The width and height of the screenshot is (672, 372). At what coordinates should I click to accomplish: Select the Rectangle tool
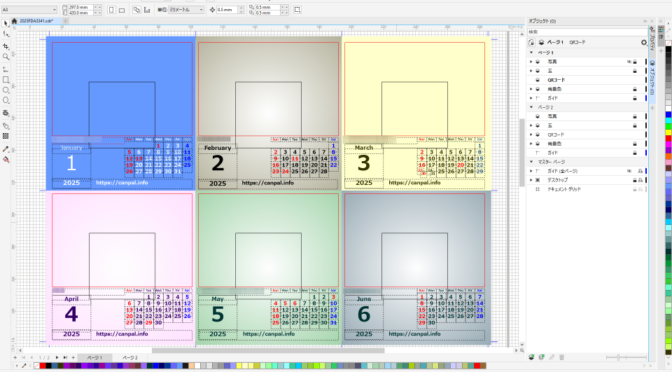tap(6, 80)
